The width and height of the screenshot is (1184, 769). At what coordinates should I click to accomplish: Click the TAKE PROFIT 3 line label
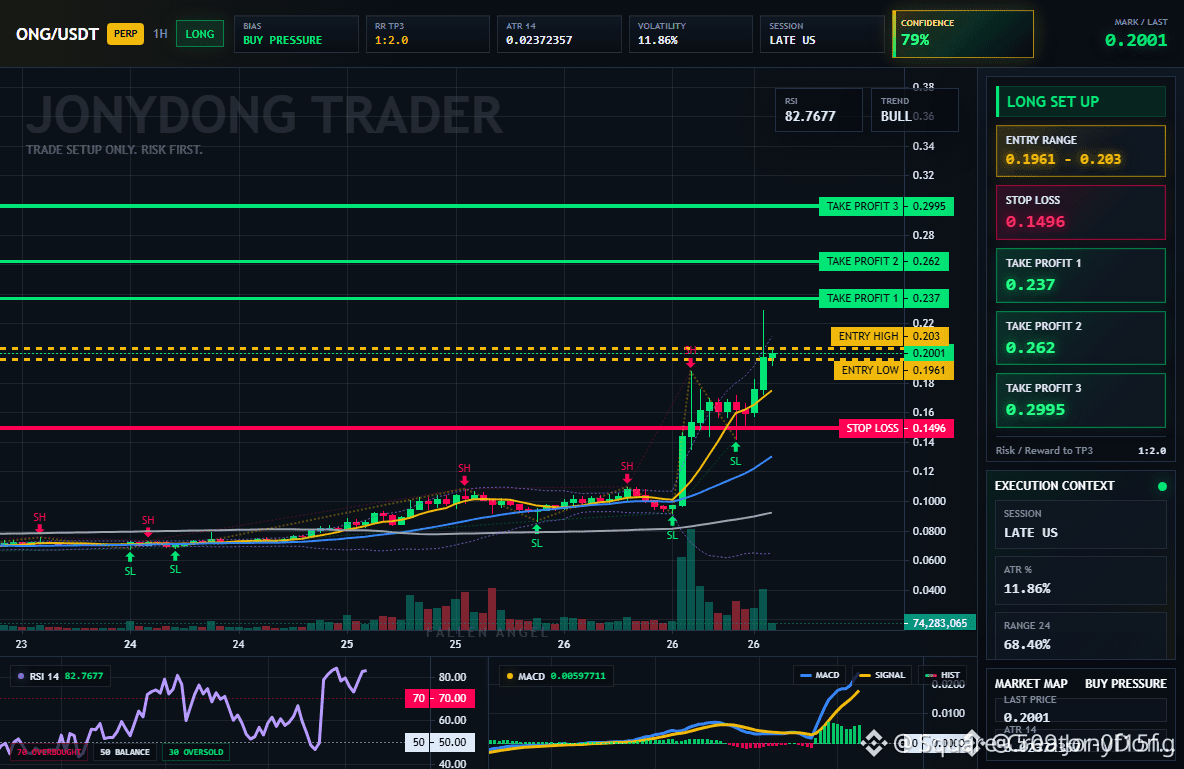coord(862,206)
